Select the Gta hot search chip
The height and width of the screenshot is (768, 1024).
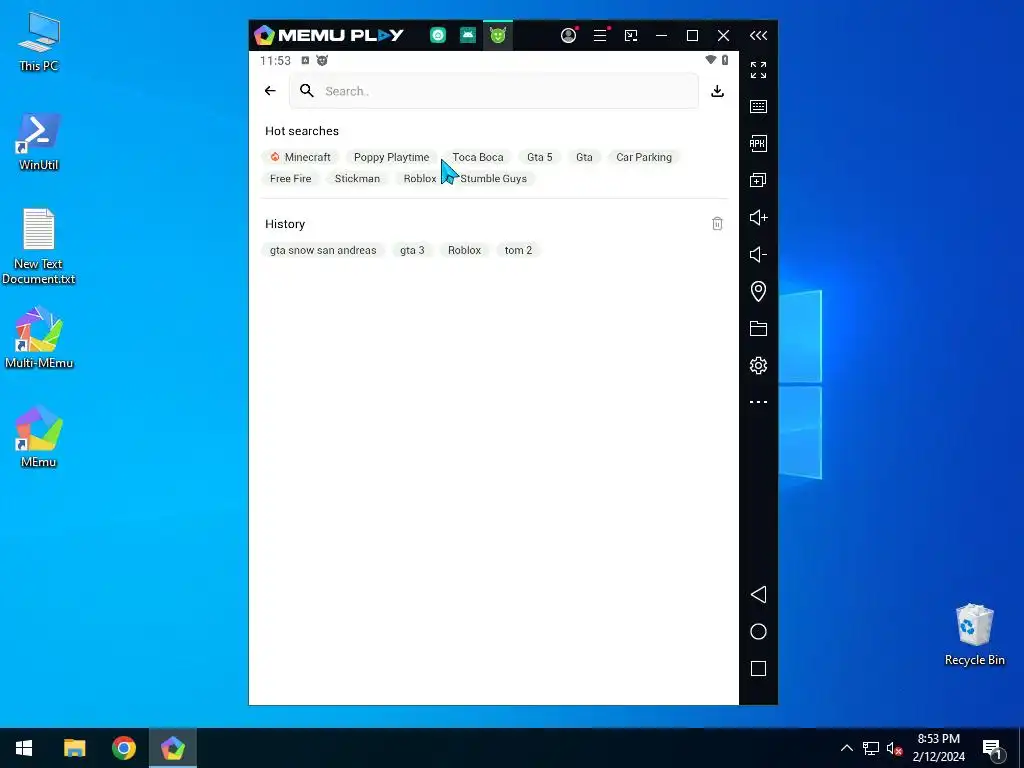[x=584, y=157]
